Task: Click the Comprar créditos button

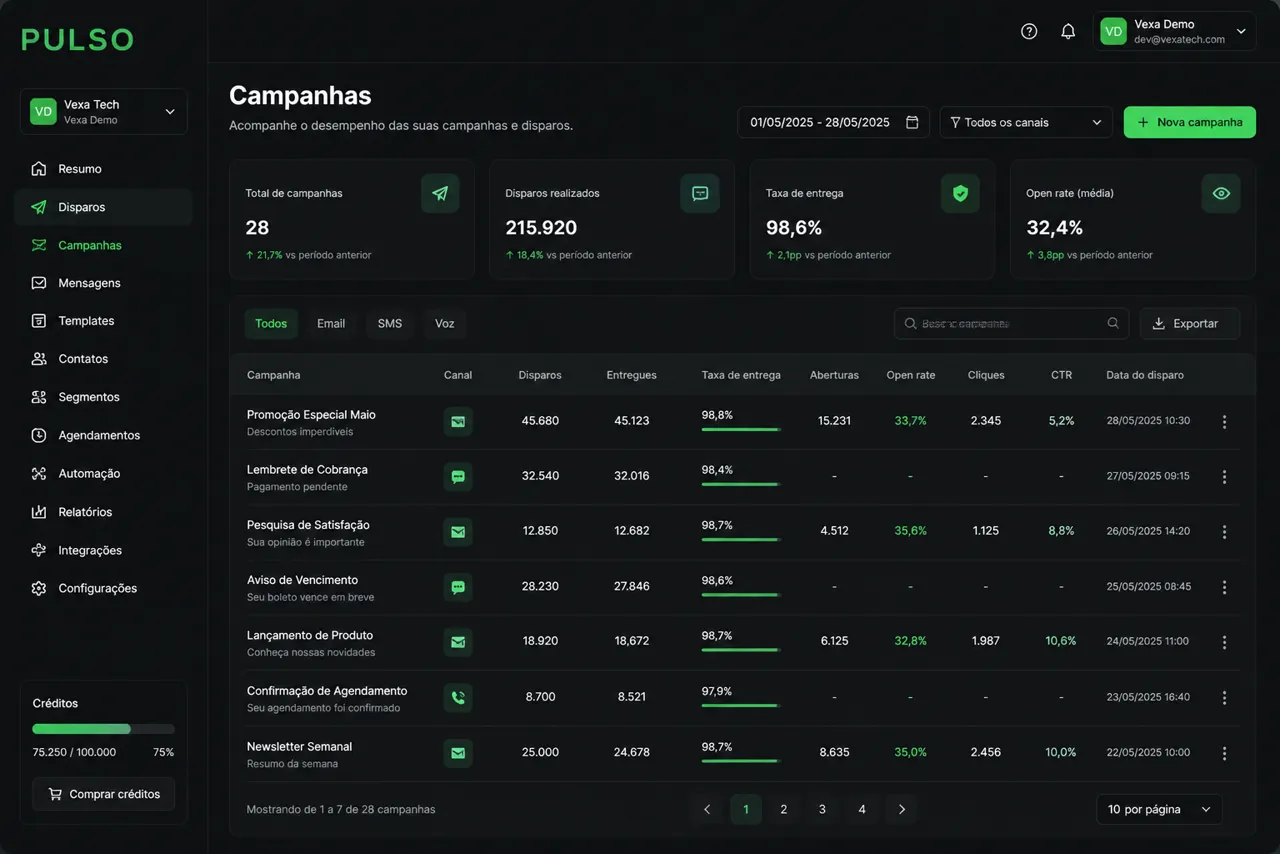Action: pos(103,794)
